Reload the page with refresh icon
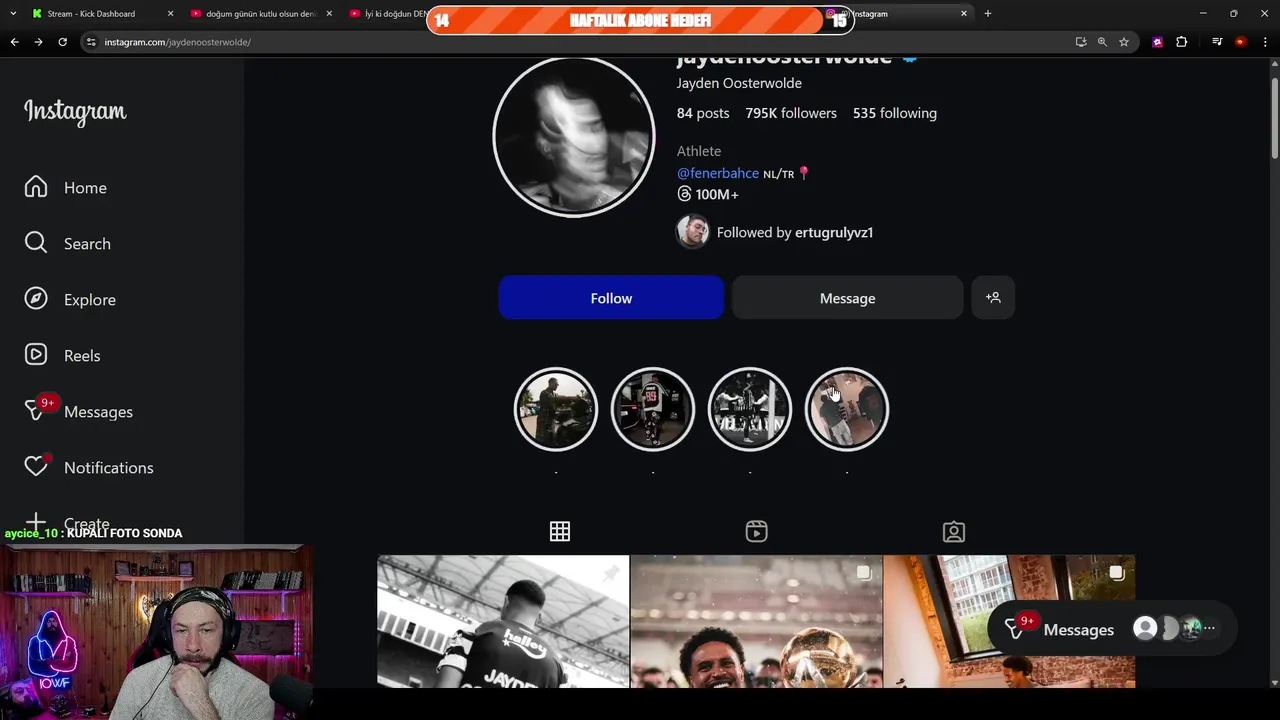 pos(62,42)
